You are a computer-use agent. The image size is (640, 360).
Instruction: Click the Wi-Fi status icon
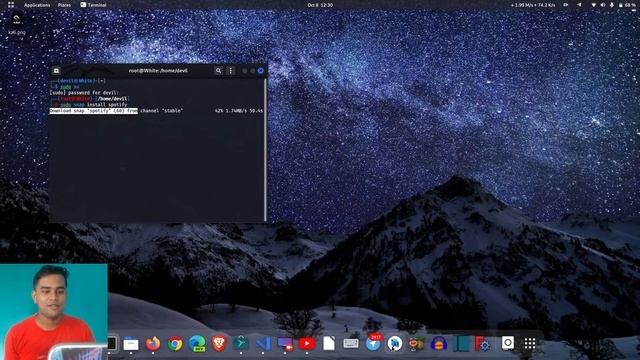[593, 5]
